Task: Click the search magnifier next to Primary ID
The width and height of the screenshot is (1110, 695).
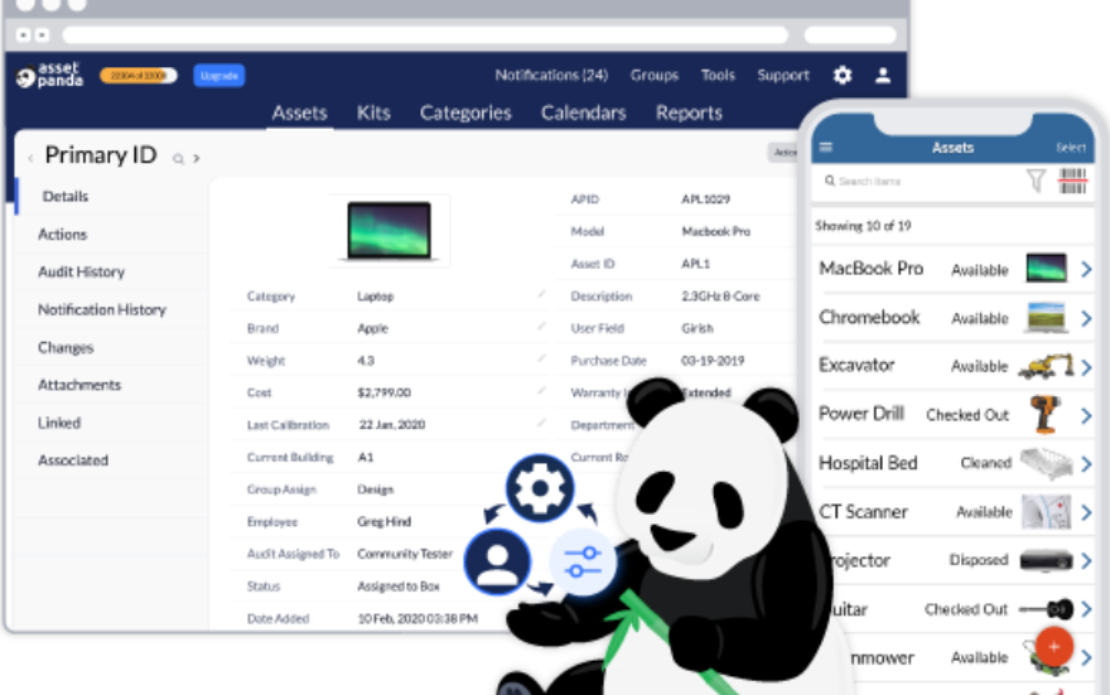Action: 178,157
